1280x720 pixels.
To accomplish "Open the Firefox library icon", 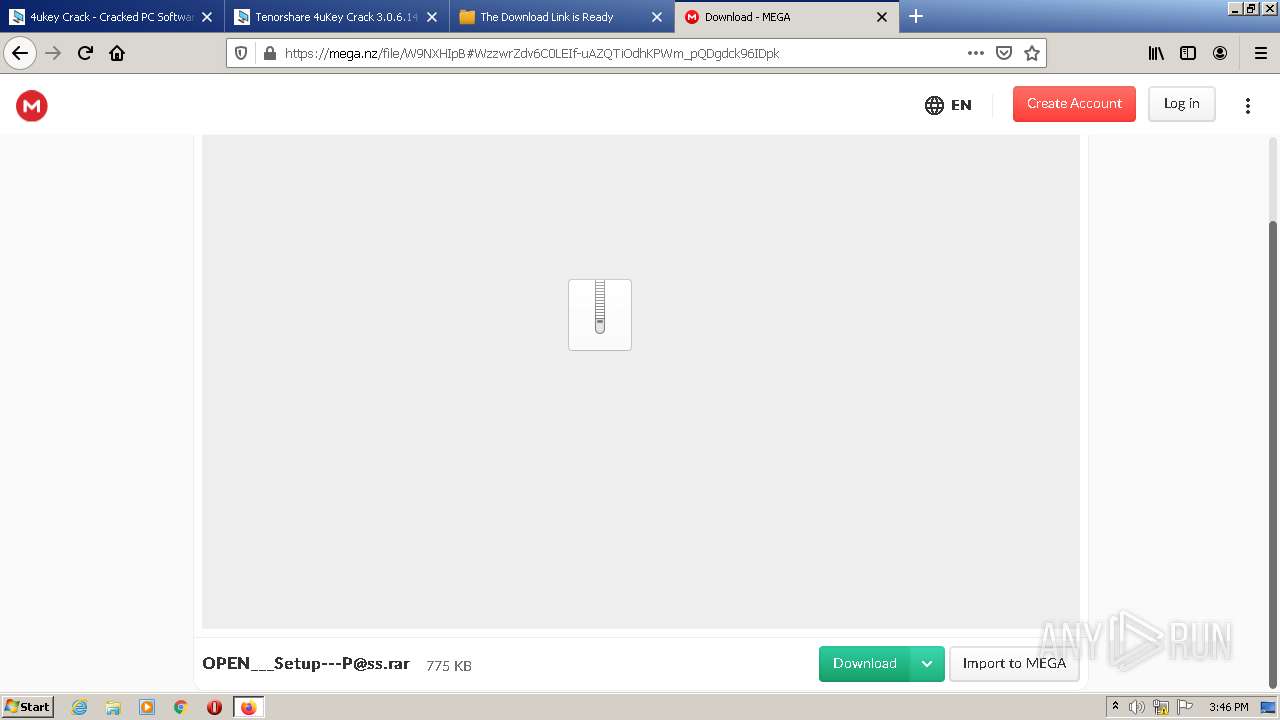I will 1156,53.
